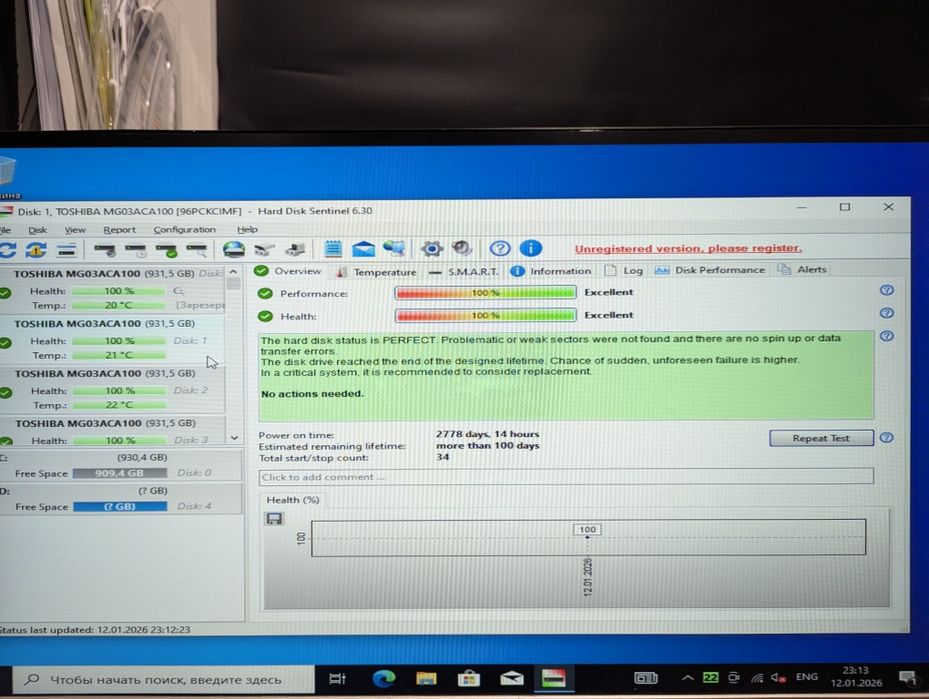
Task: Open Task View from the taskbar
Action: click(x=337, y=678)
